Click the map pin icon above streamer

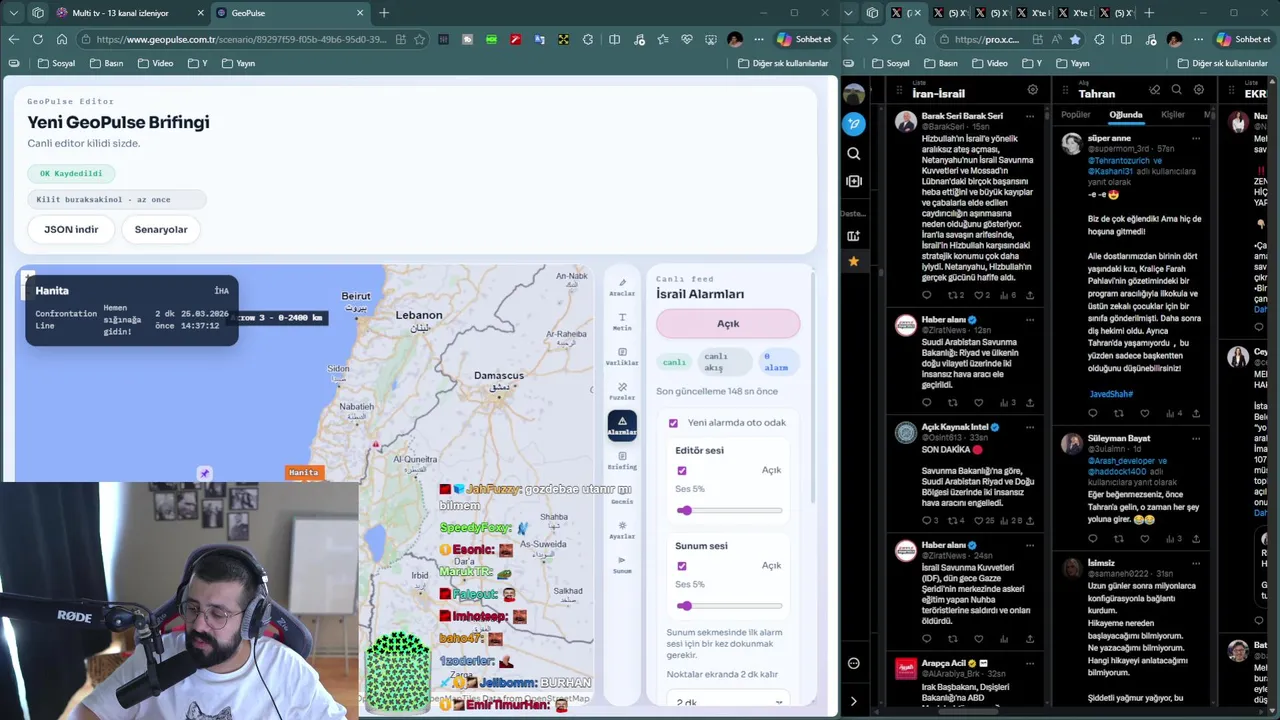click(204, 474)
